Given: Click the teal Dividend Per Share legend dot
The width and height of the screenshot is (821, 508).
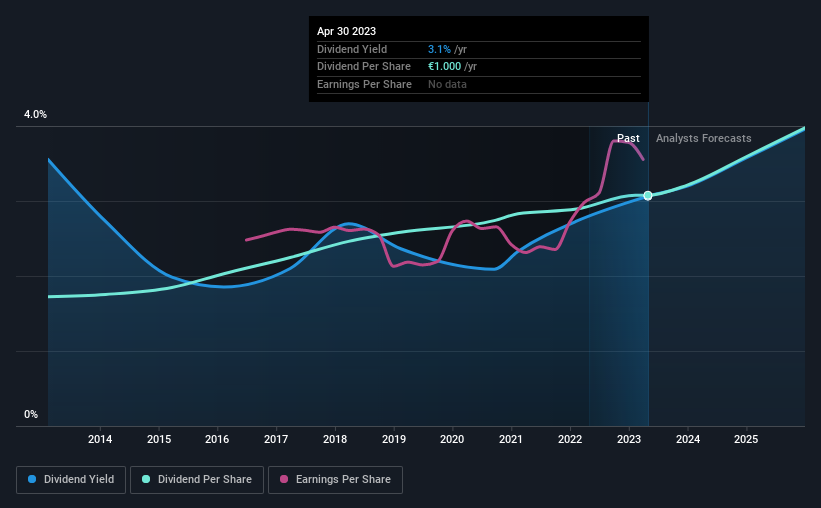Looking at the screenshot, I should click(x=146, y=479).
